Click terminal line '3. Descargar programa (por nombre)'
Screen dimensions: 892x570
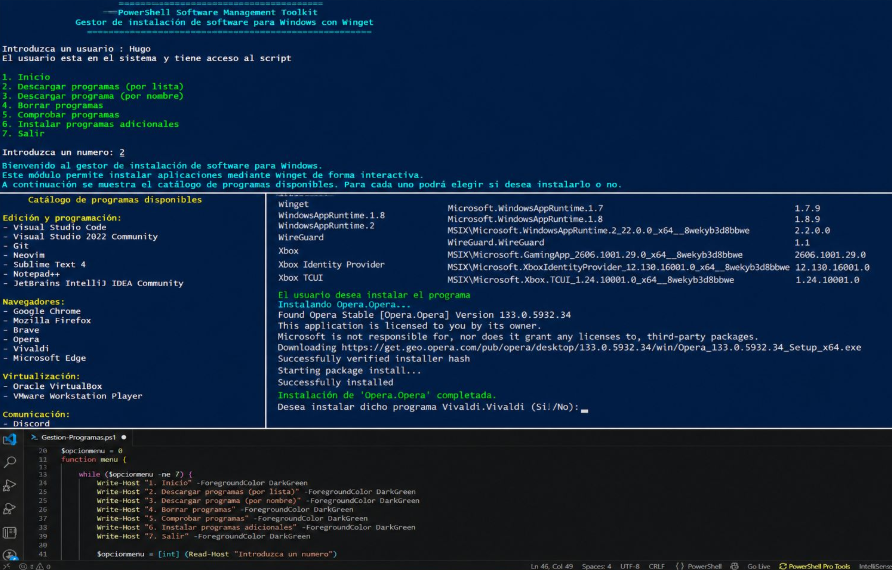pos(93,96)
